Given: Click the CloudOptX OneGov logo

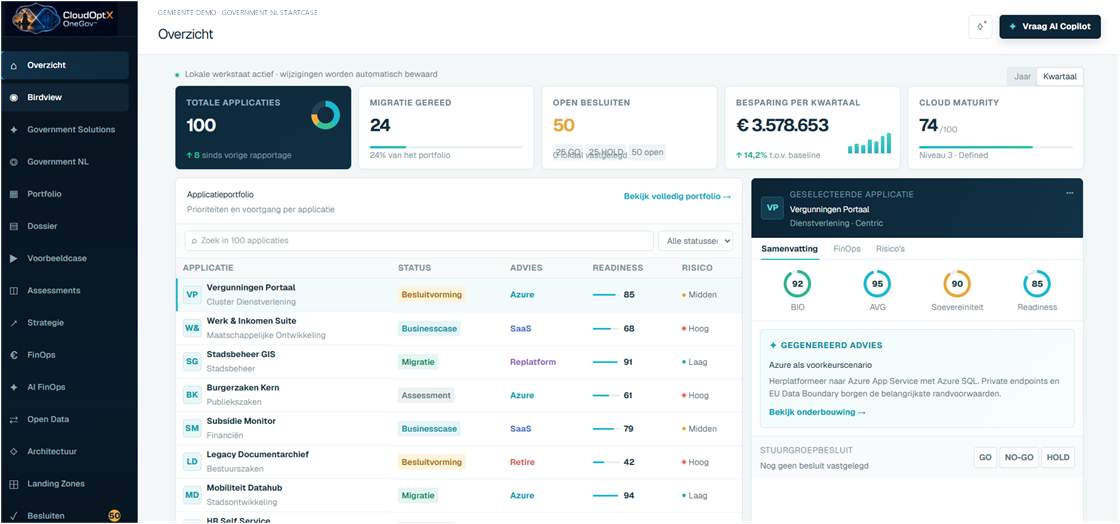Looking at the screenshot, I should pyautogui.click(x=59, y=18).
